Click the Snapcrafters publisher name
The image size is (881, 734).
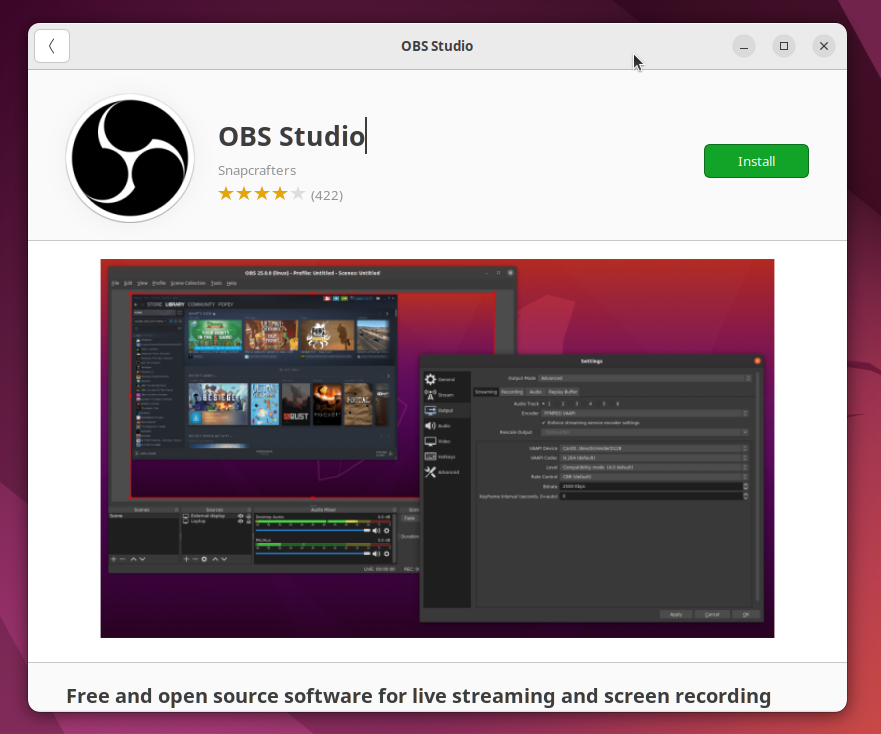pyautogui.click(x=257, y=170)
